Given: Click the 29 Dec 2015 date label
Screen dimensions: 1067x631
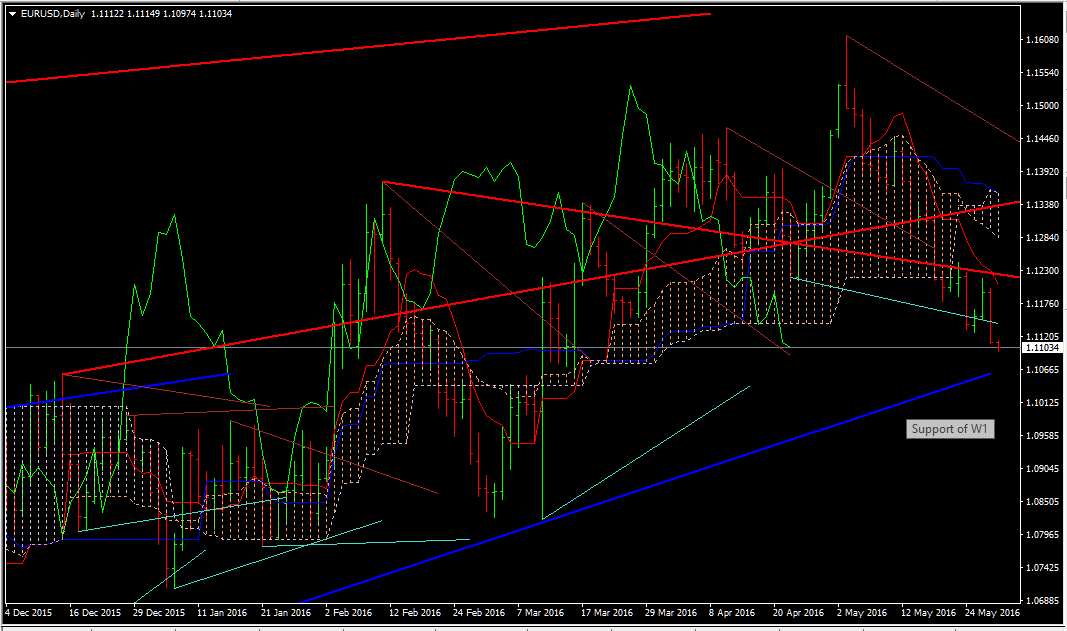Looking at the screenshot, I should [159, 613].
